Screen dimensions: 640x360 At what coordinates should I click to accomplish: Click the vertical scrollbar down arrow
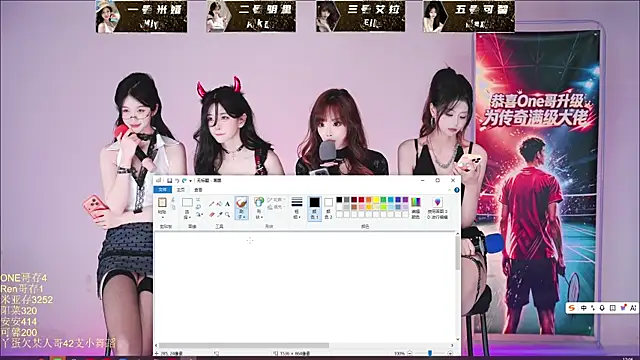click(x=458, y=339)
